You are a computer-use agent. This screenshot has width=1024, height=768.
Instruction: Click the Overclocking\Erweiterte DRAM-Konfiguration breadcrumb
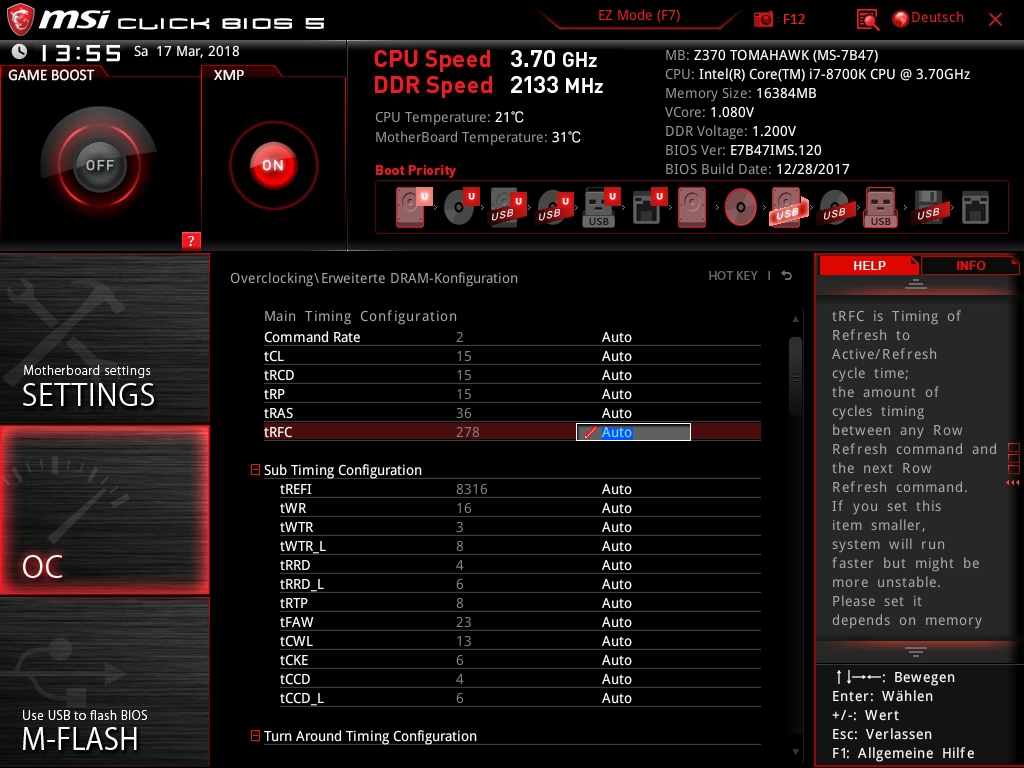point(374,278)
